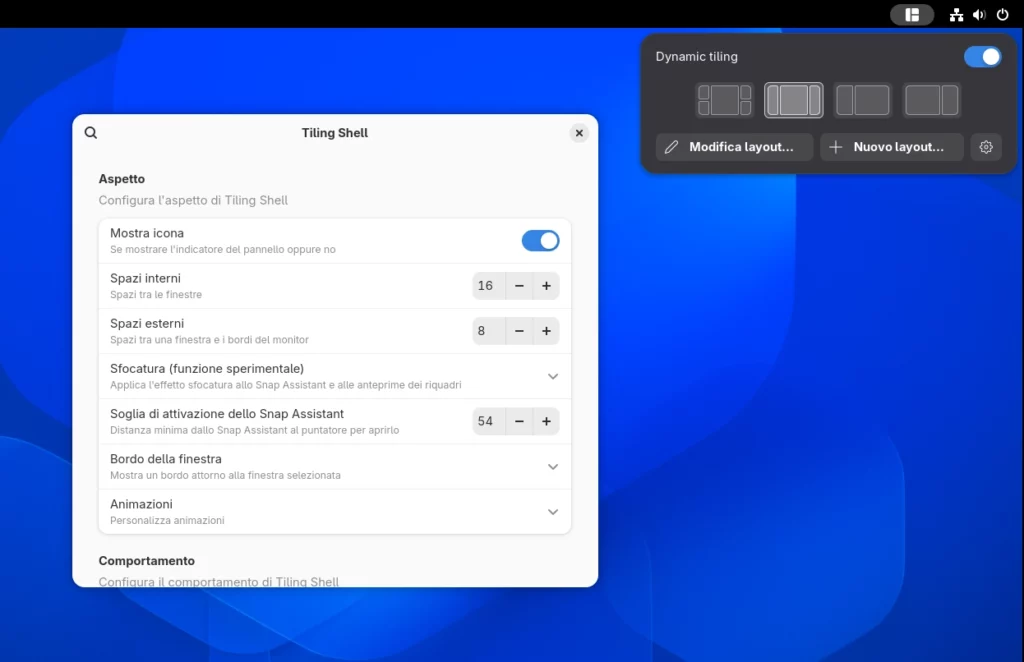Click the network status icon
This screenshot has height=662, width=1024.
[956, 14]
